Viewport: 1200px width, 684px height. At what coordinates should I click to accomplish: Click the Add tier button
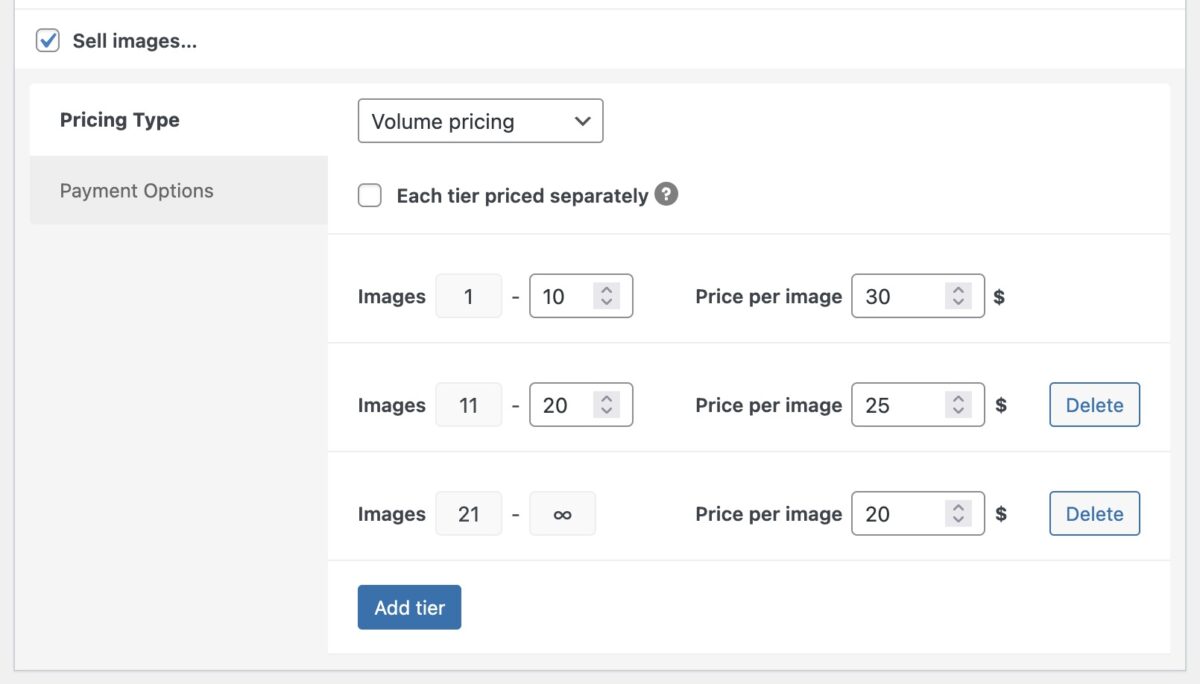[409, 607]
